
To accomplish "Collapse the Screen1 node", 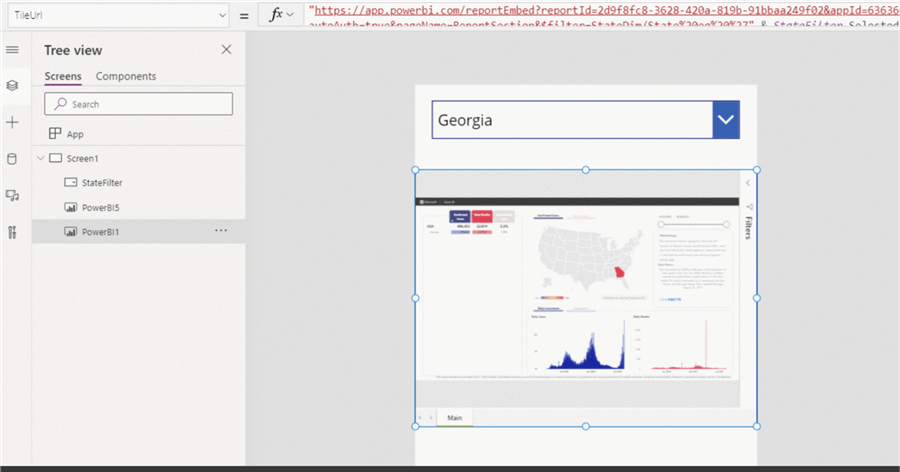I will [x=40, y=158].
